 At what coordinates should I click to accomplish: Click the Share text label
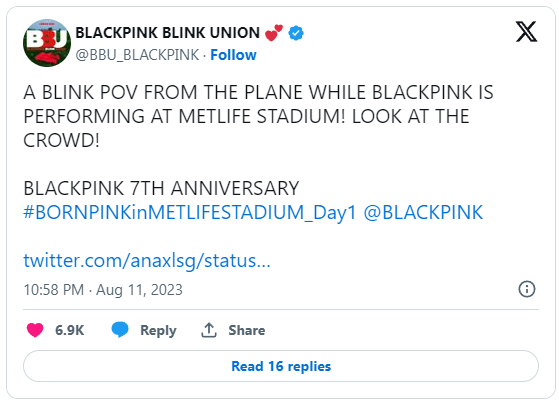click(247, 330)
